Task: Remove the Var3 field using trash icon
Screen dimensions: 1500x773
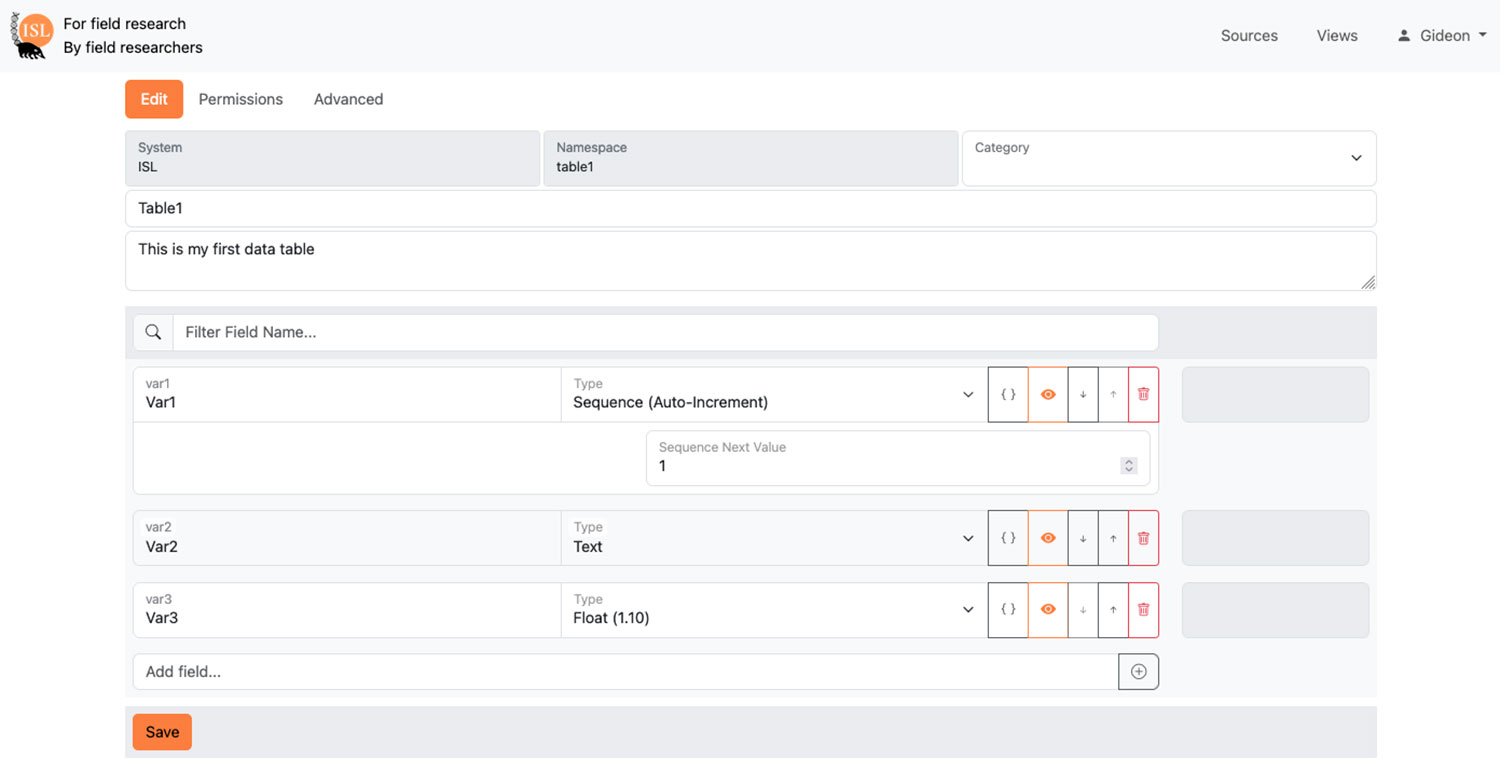Action: [x=1143, y=609]
